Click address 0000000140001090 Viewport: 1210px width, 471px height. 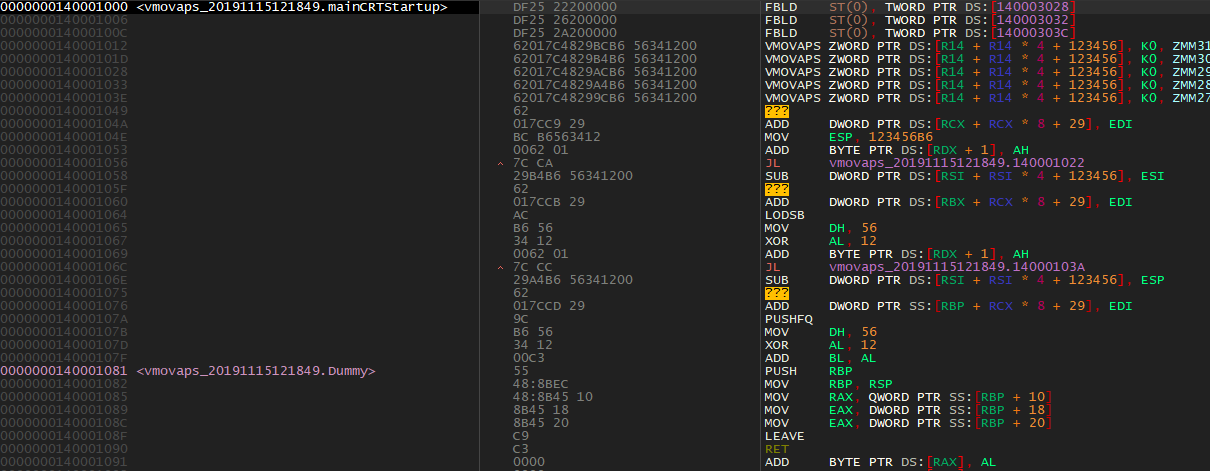[64, 449]
